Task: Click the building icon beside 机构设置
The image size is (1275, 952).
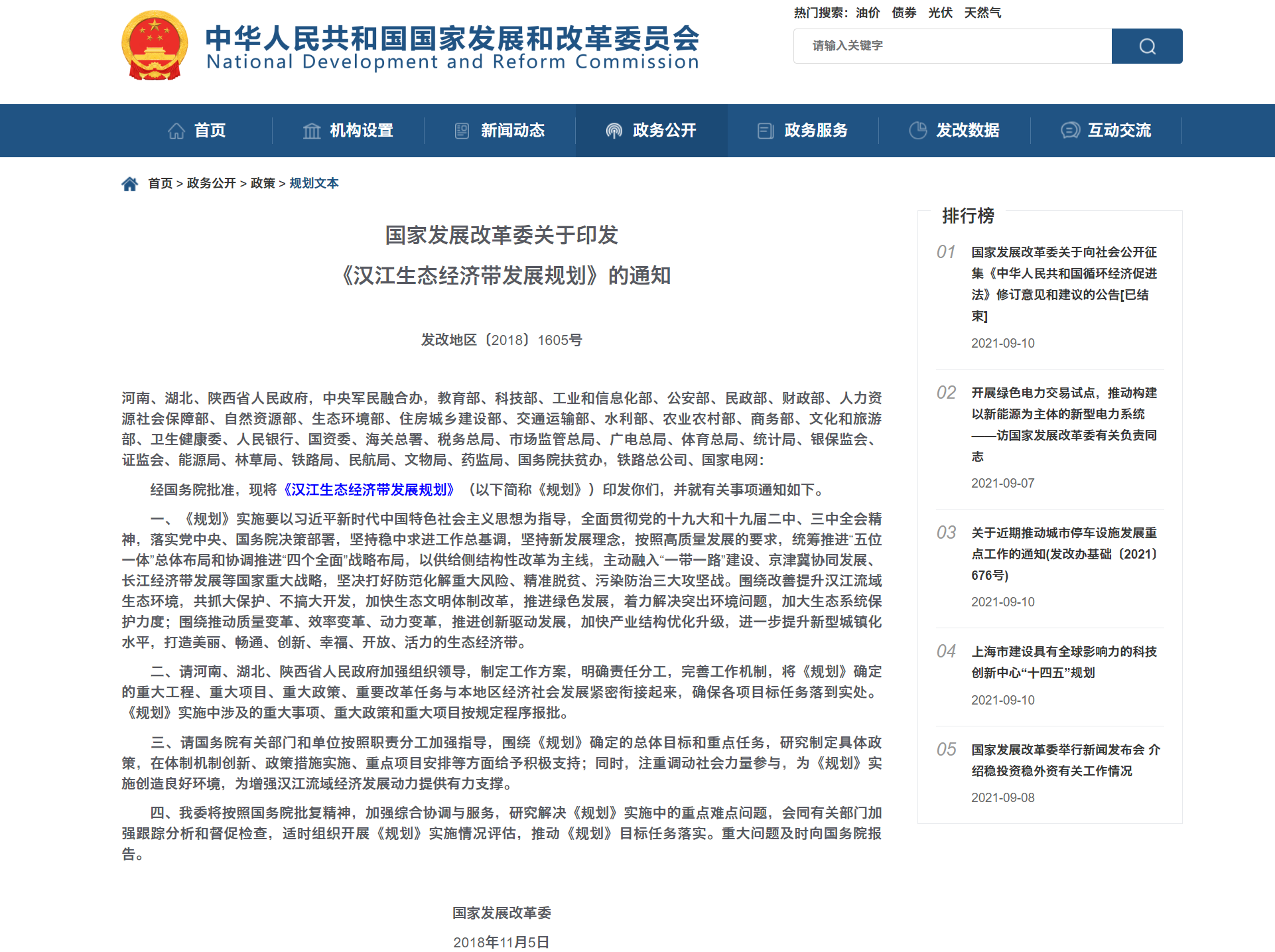Action: (311, 131)
